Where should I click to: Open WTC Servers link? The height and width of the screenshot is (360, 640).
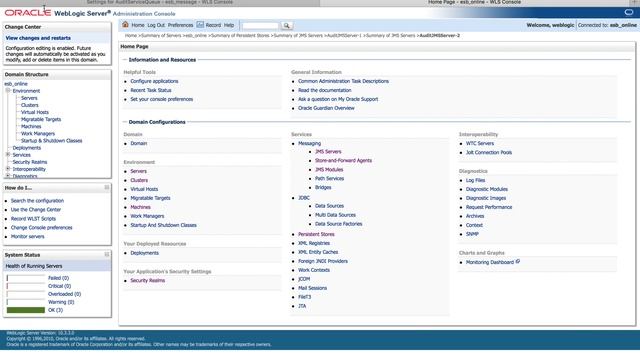[x=480, y=143]
